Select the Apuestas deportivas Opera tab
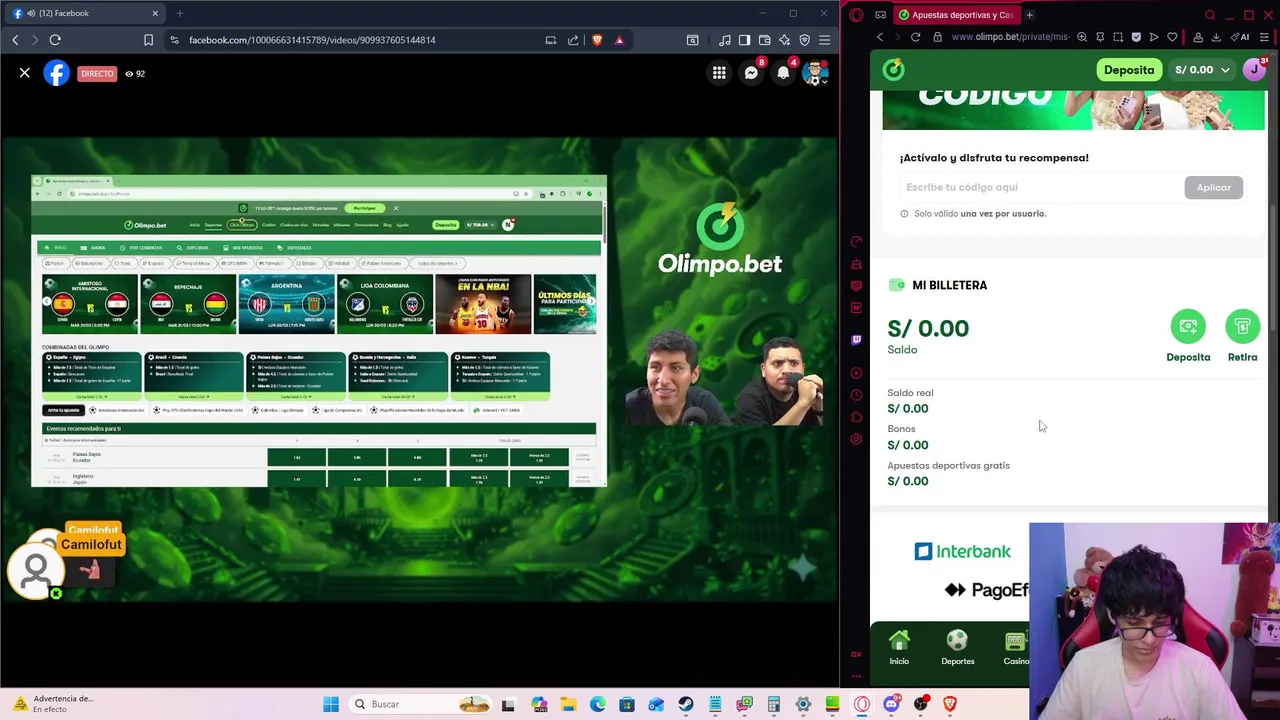Image resolution: width=1280 pixels, height=720 pixels. tap(956, 15)
